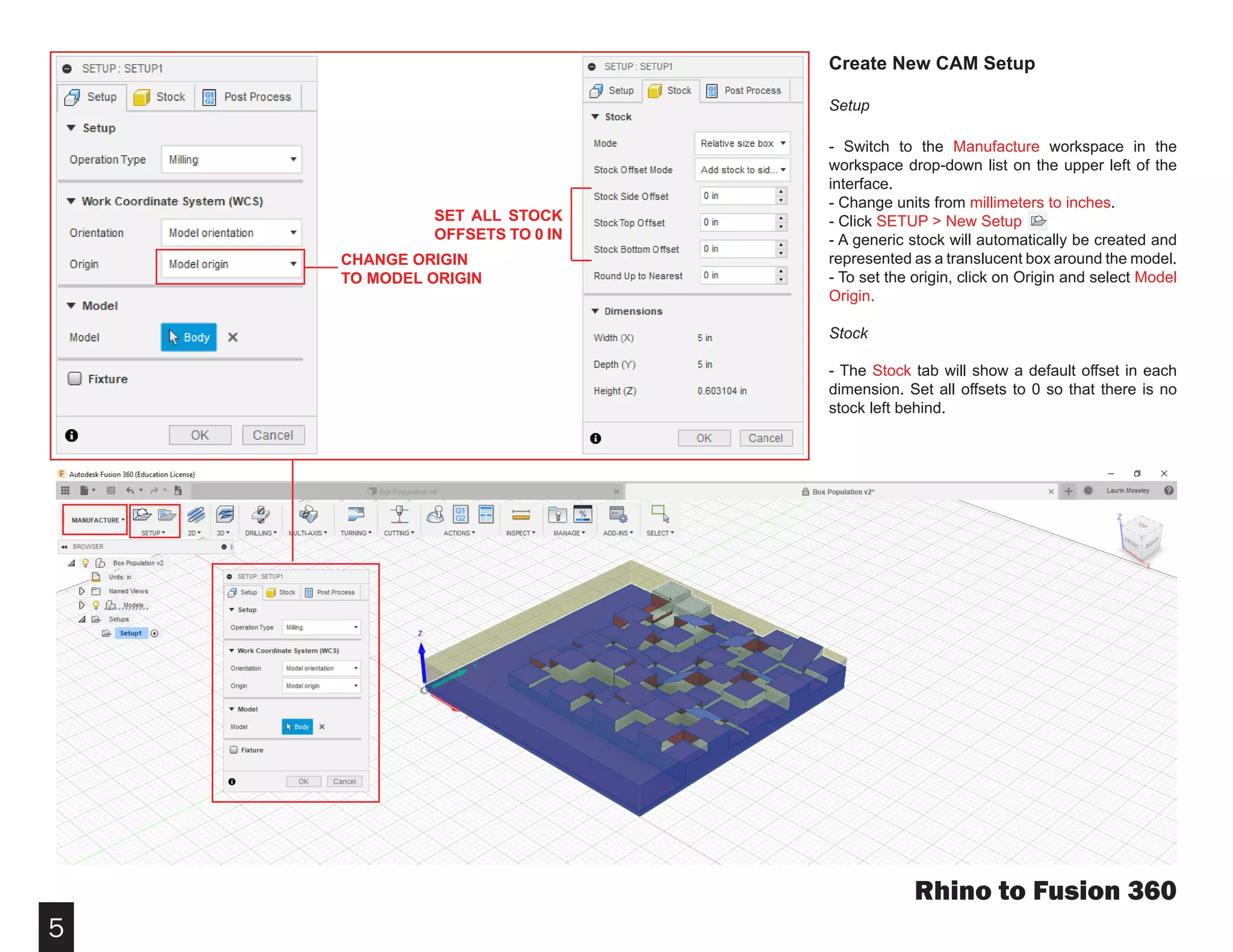The image size is (1233, 952).
Task: Open the Tool Library icon in Manage
Action: tap(557, 515)
